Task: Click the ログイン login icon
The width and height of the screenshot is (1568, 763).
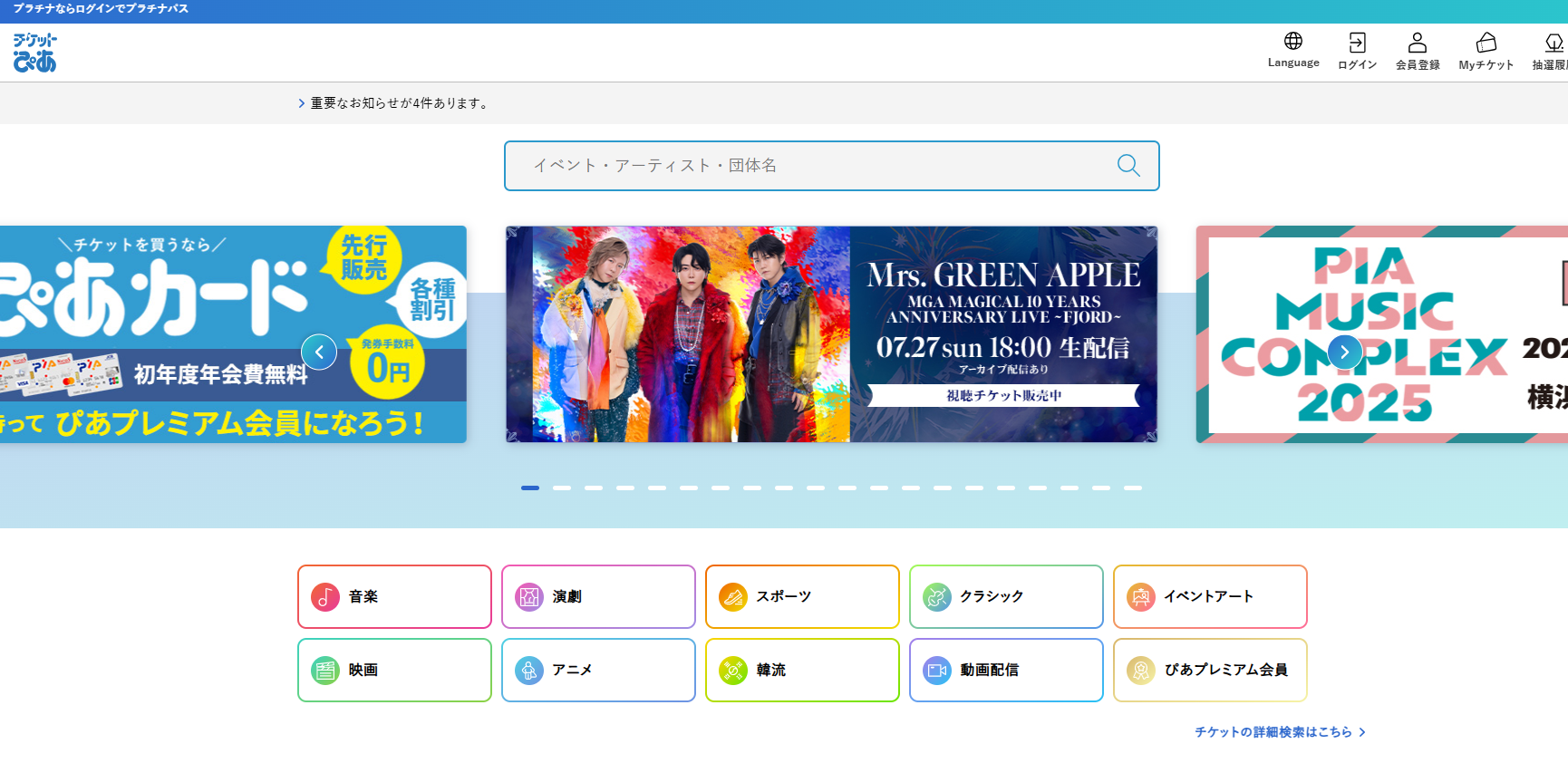Action: click(1357, 43)
